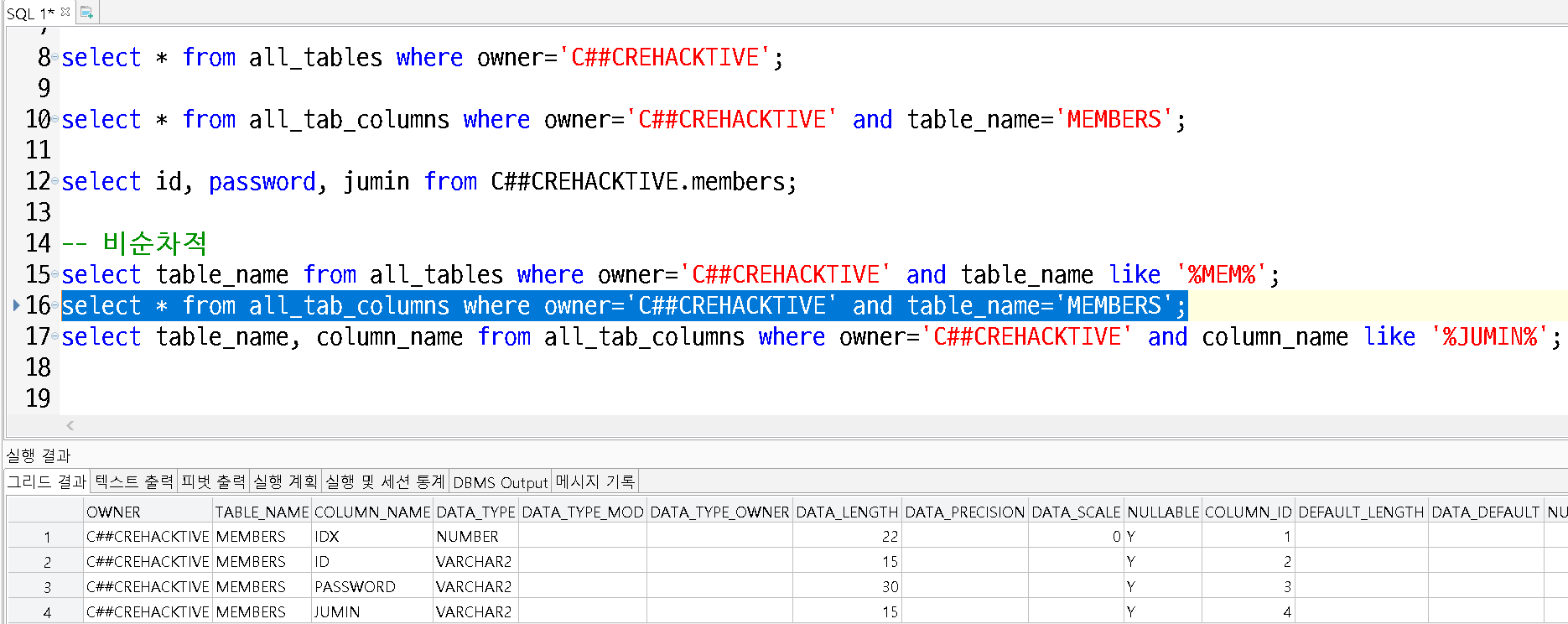Viewport: 1568px width, 624px height.
Task: Select result row number 4
Action: 47,612
